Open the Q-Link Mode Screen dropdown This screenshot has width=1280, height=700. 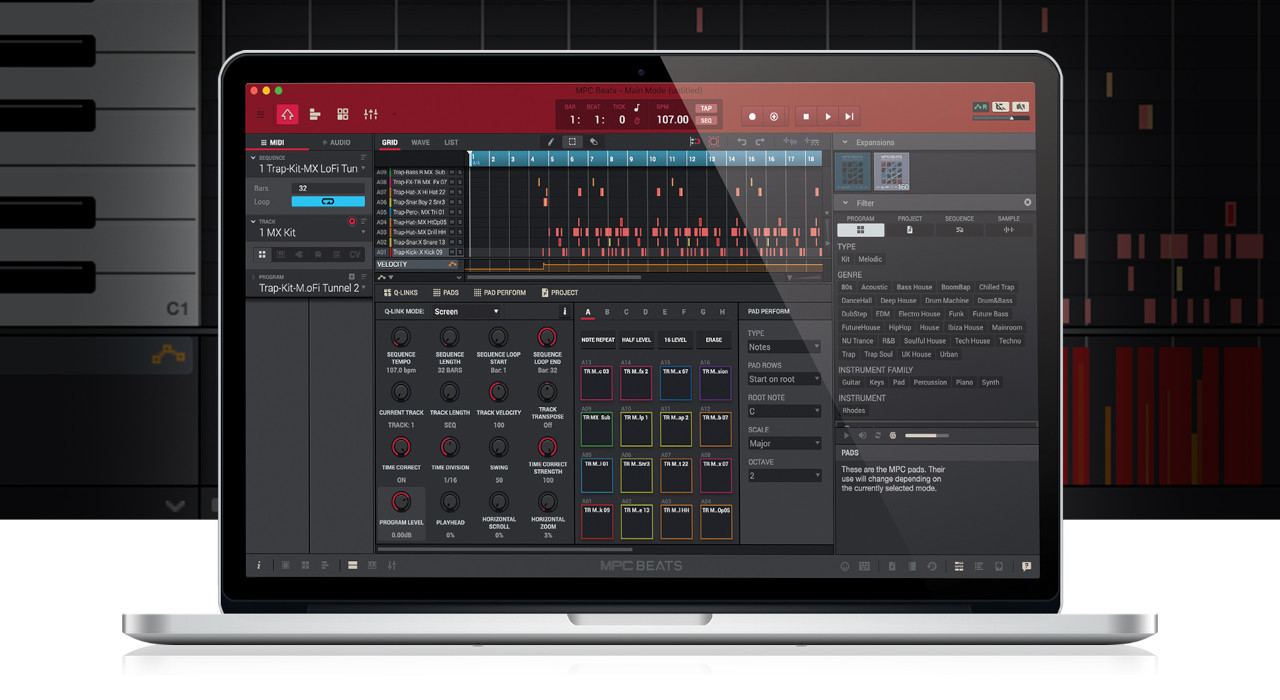pyautogui.click(x=466, y=312)
